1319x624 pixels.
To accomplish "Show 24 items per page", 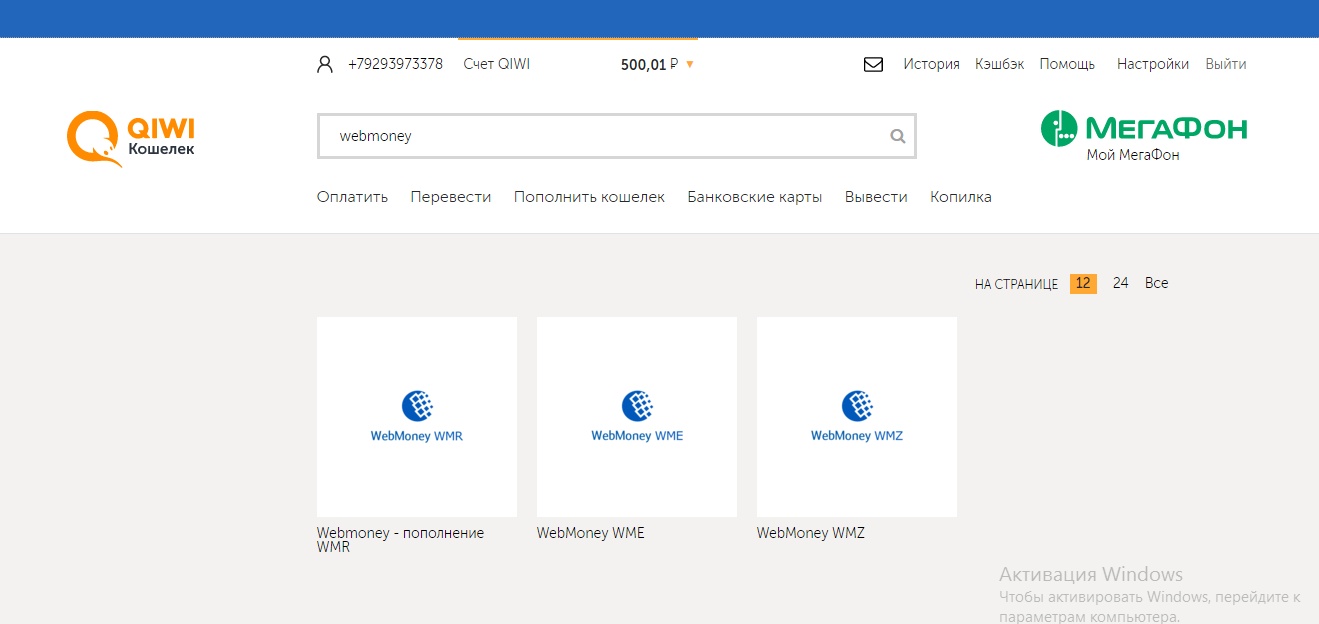I will tap(1120, 284).
